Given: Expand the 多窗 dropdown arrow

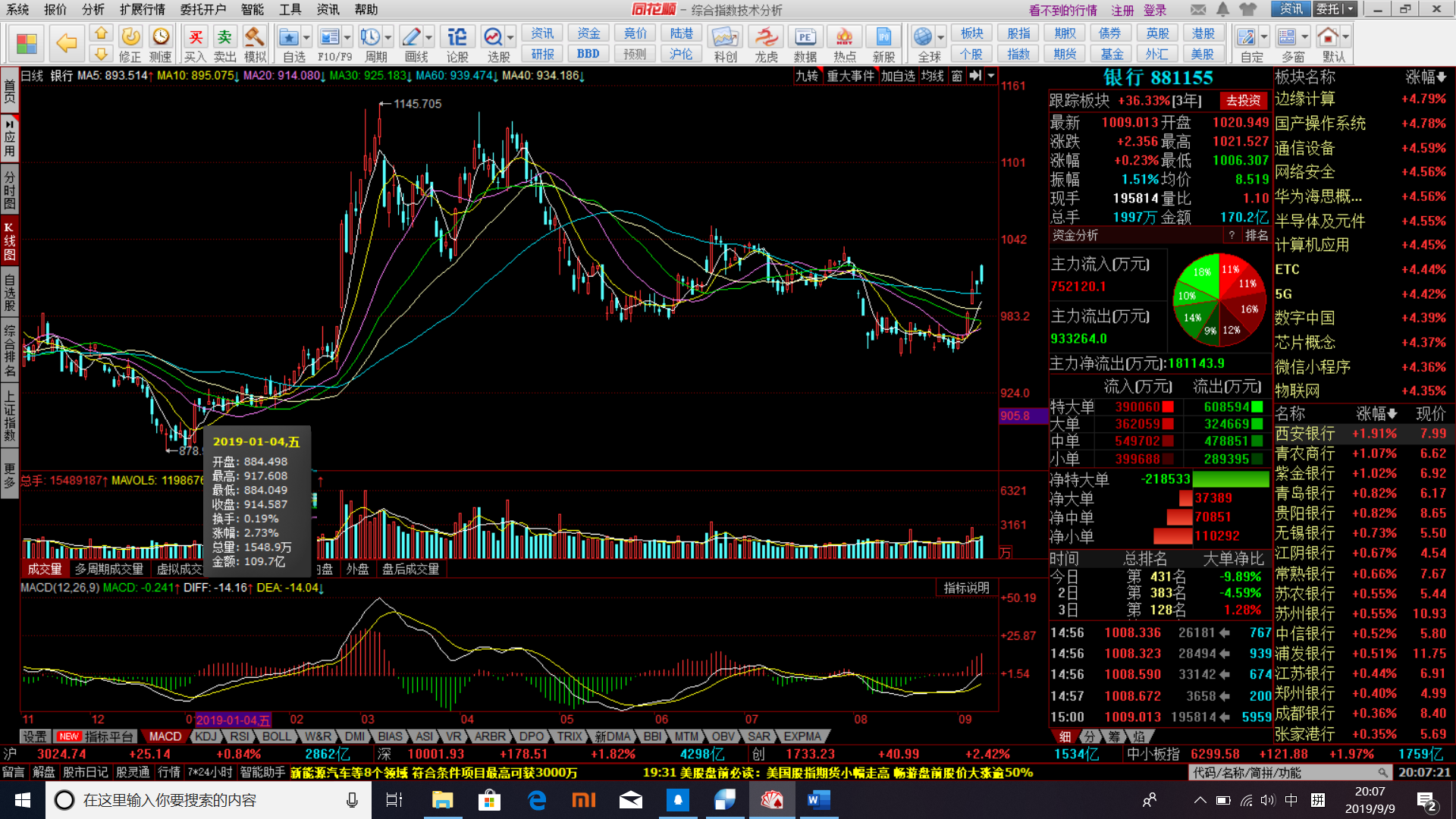Looking at the screenshot, I should (x=1305, y=36).
